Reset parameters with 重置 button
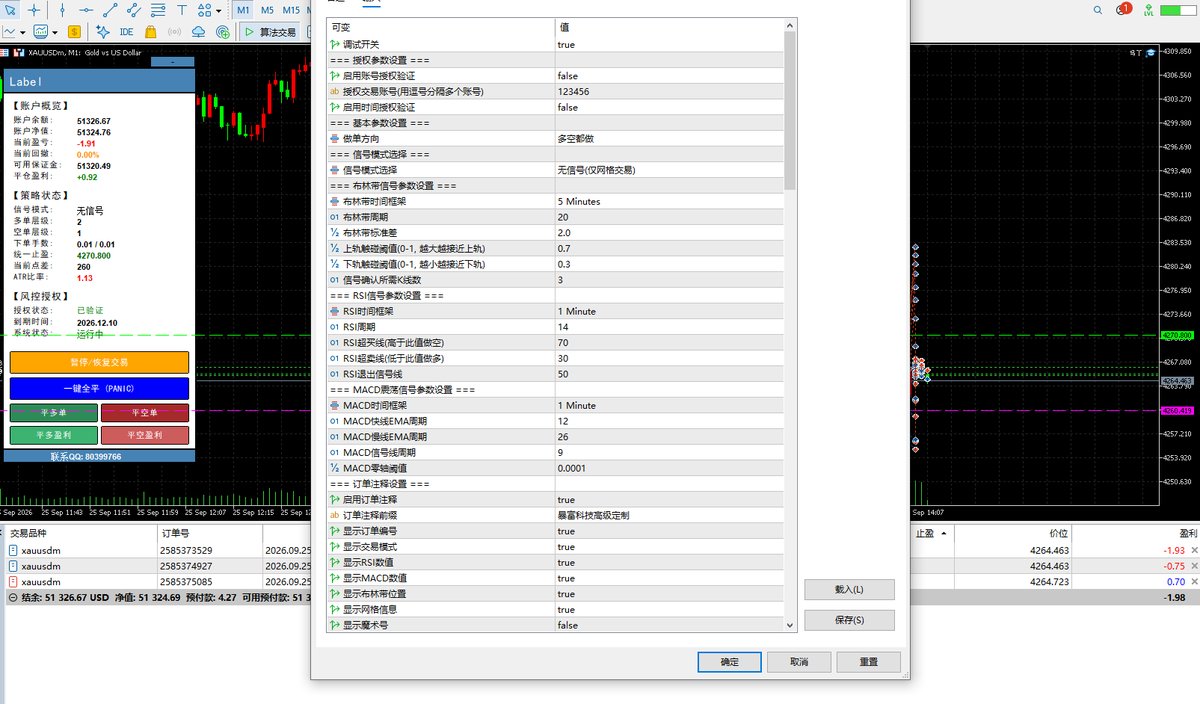This screenshot has height=704, width=1200. click(x=869, y=662)
